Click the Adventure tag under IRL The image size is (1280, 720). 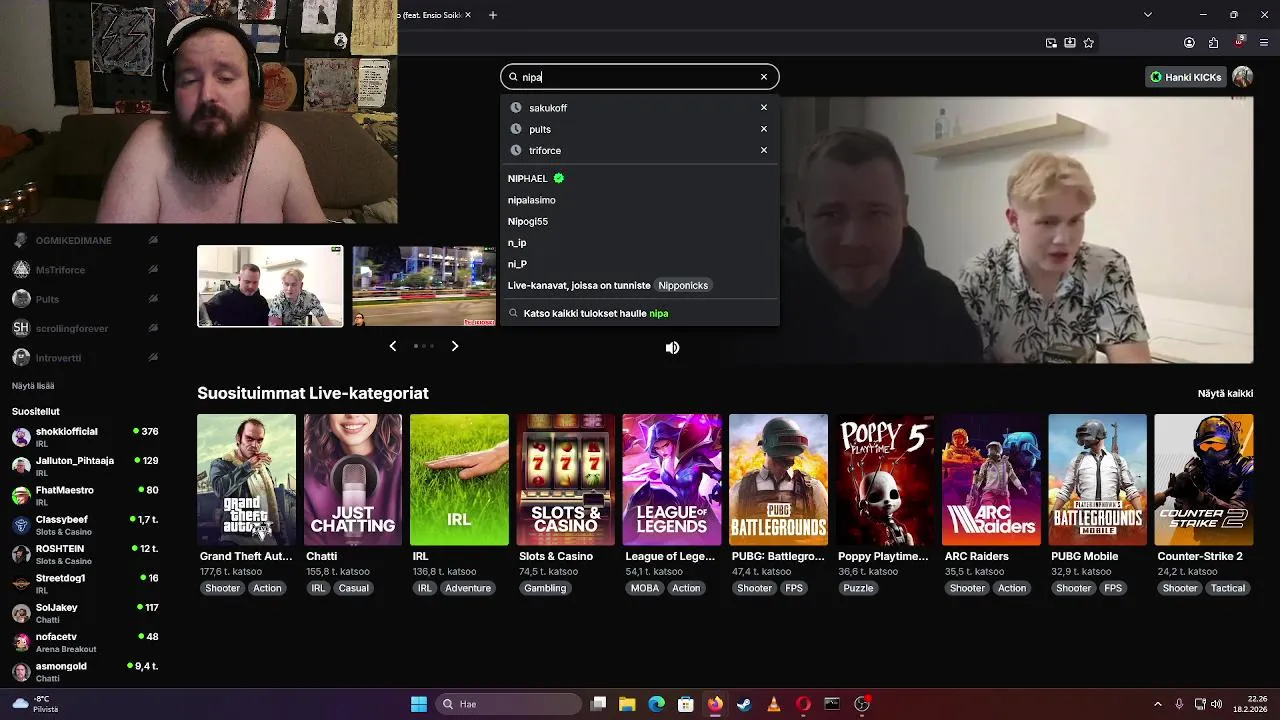coord(468,588)
